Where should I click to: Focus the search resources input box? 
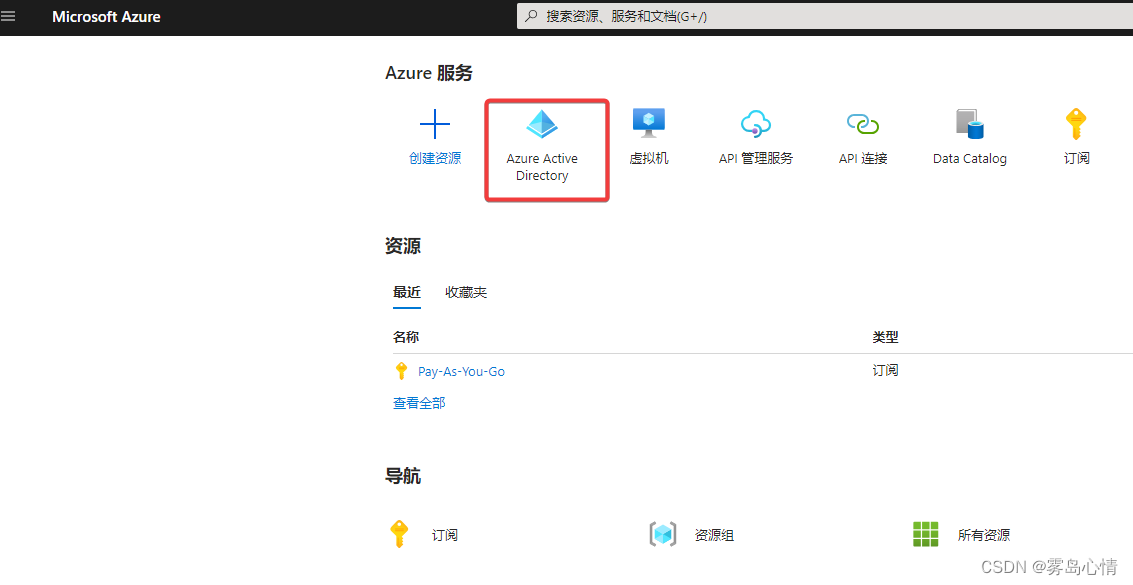pos(824,16)
